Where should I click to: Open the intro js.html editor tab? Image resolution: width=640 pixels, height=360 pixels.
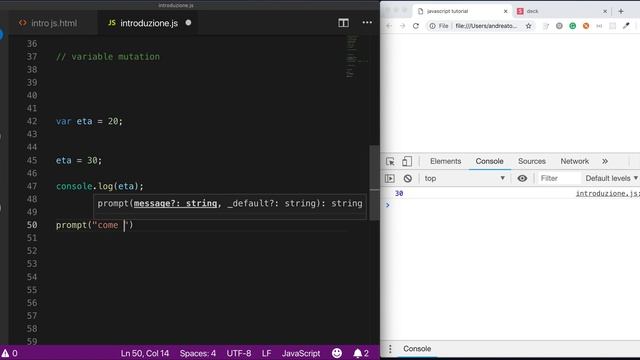click(48, 23)
